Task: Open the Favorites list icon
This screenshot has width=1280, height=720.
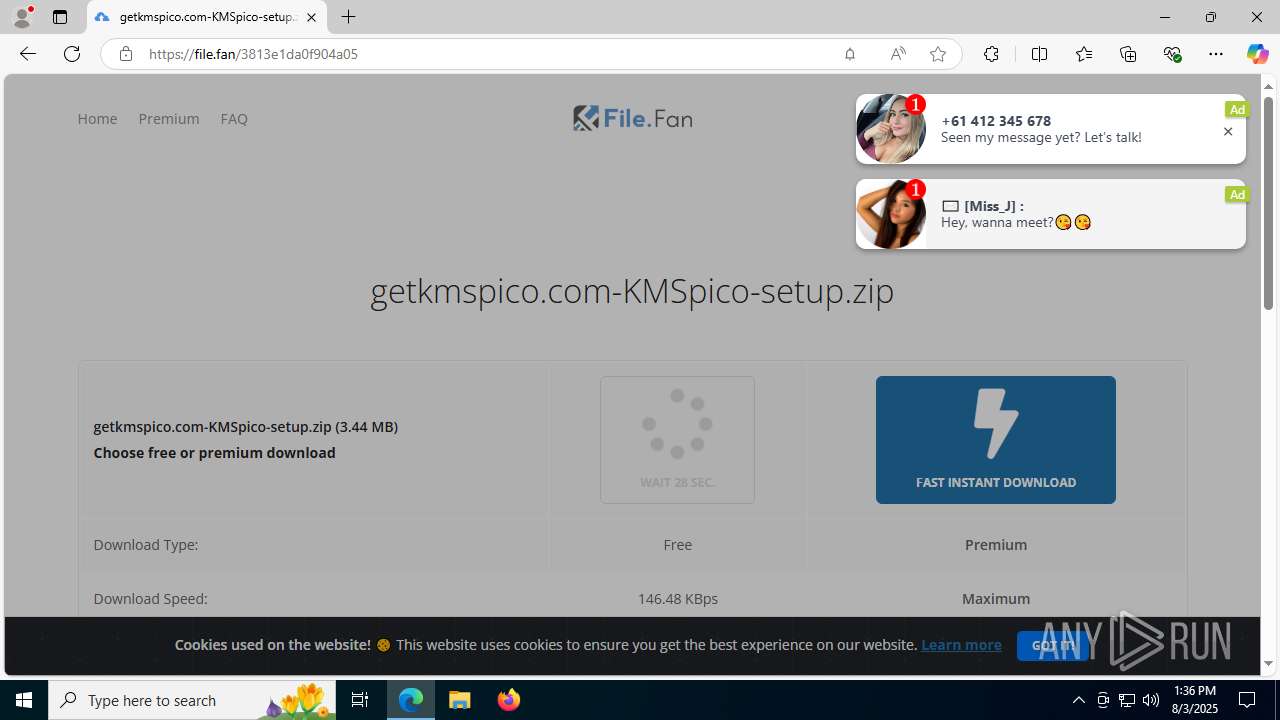Action: coord(1083,54)
